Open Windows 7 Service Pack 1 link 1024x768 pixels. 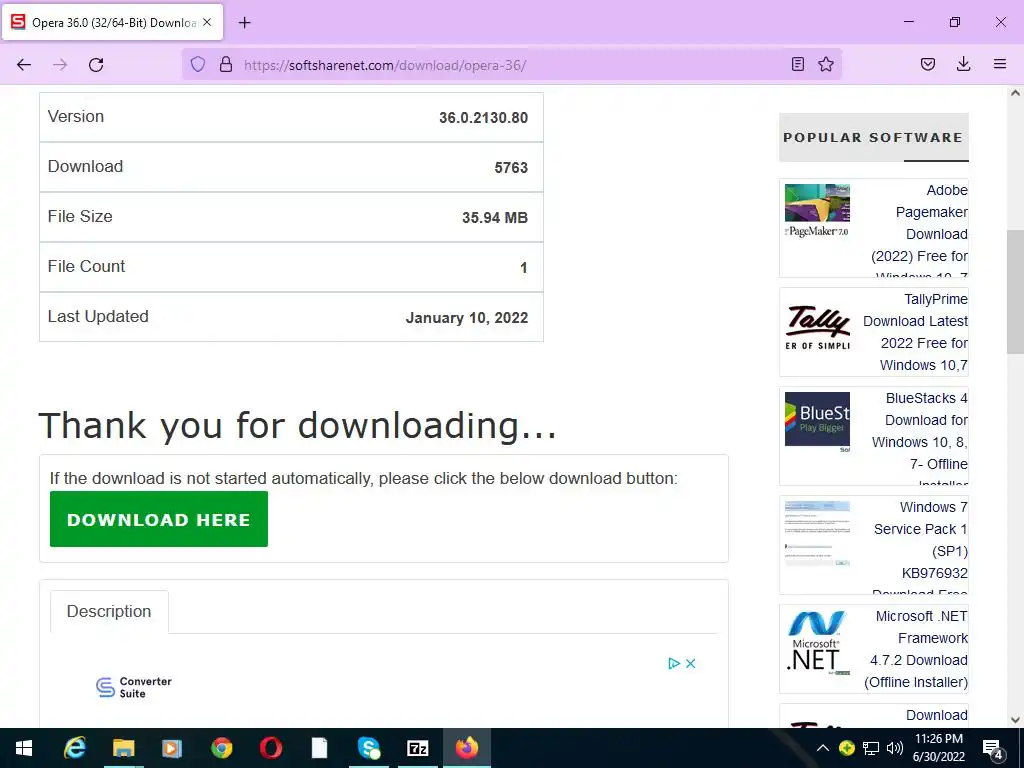click(920, 546)
